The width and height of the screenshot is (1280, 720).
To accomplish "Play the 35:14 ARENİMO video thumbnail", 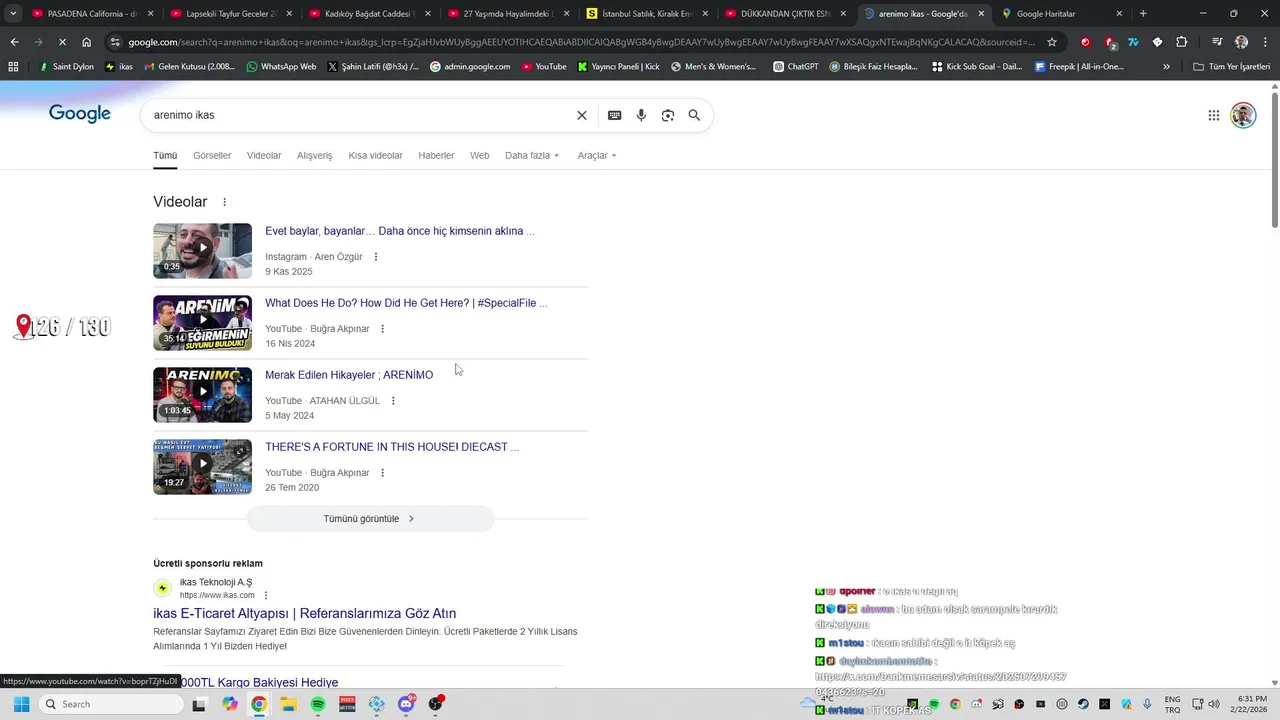I will [202, 323].
